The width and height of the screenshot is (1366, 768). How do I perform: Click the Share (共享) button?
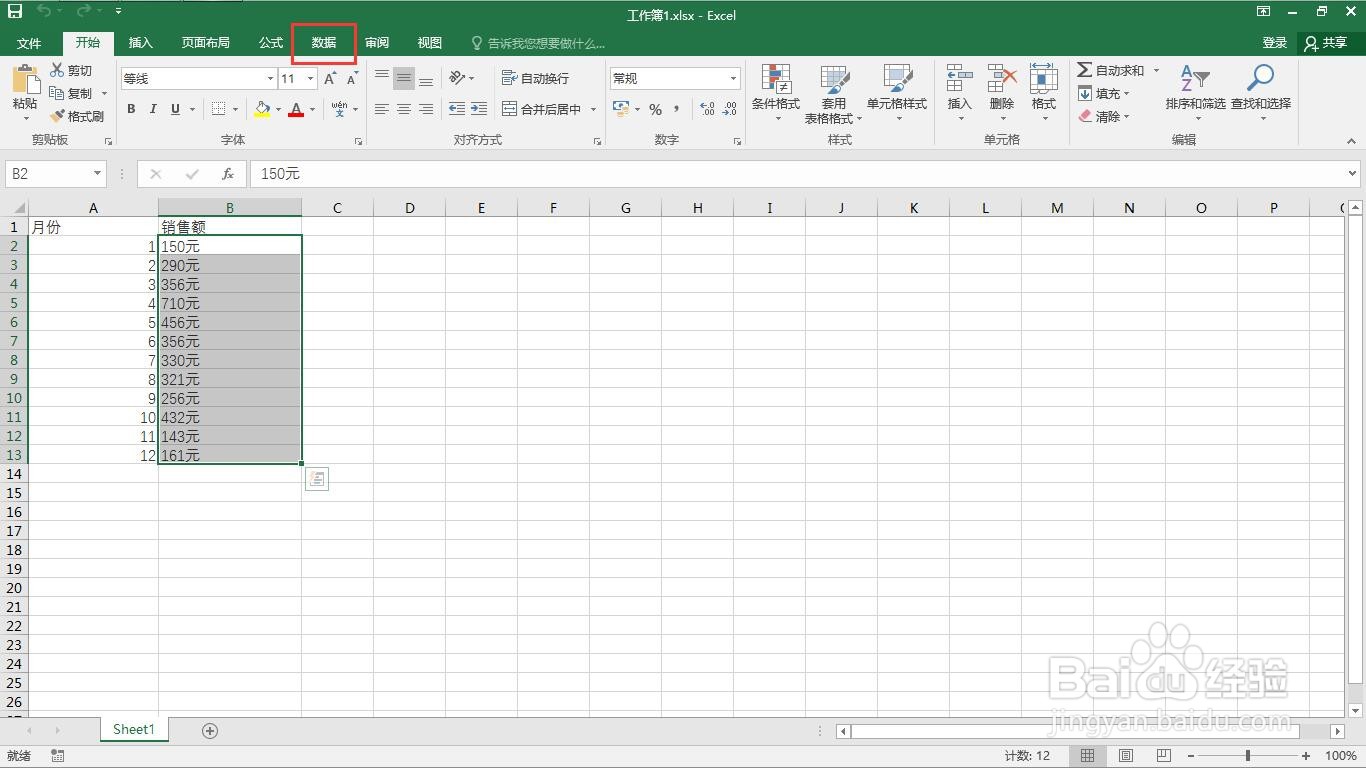coord(1326,43)
